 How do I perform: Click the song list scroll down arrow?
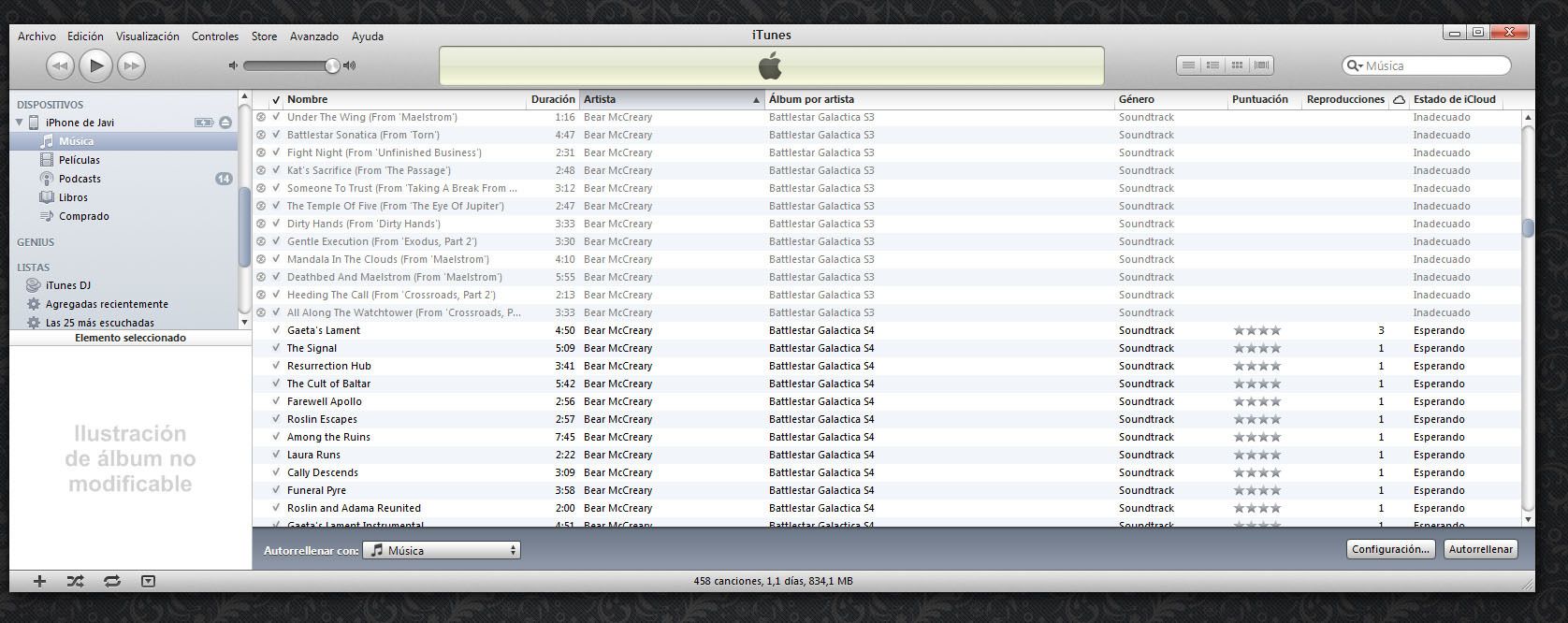pyautogui.click(x=1528, y=519)
